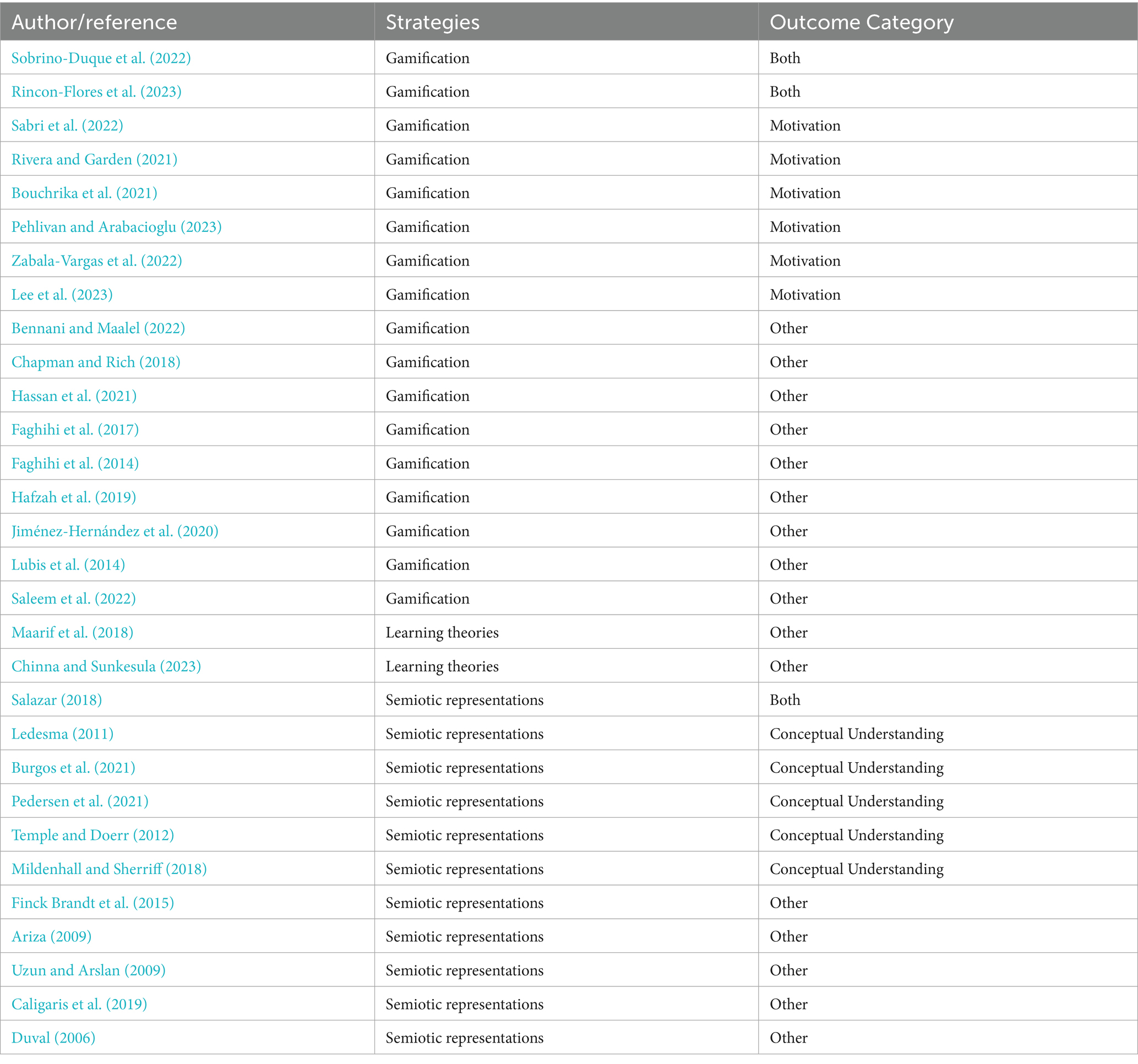The width and height of the screenshot is (1138, 1064).
Task: Click the Strategies column header
Action: (432, 22)
